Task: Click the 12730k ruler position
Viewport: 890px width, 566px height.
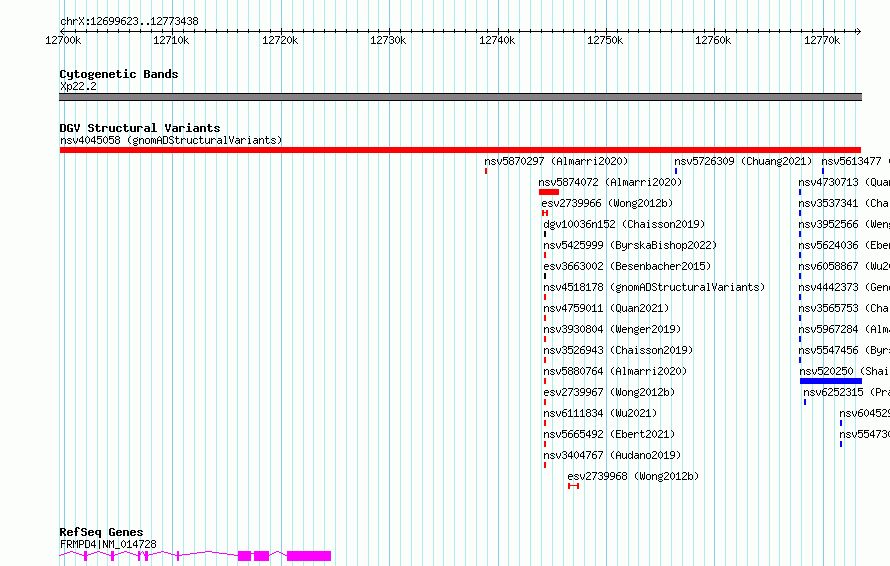Action: pos(388,40)
